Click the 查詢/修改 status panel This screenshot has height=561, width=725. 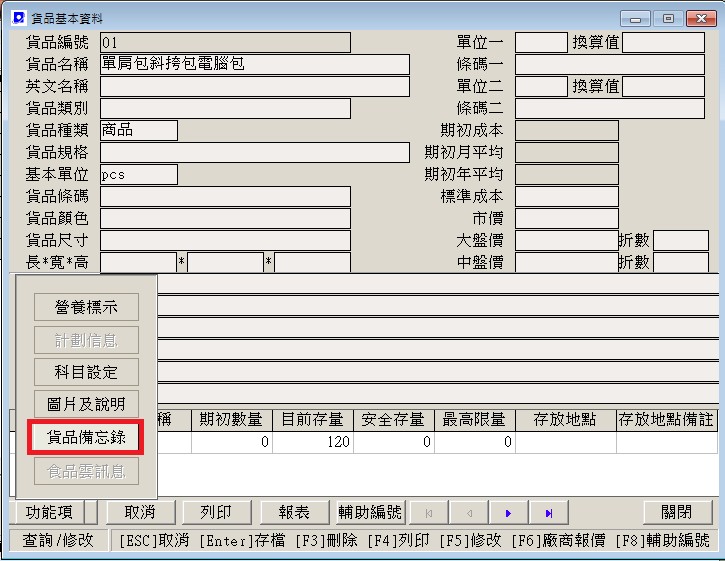59,540
